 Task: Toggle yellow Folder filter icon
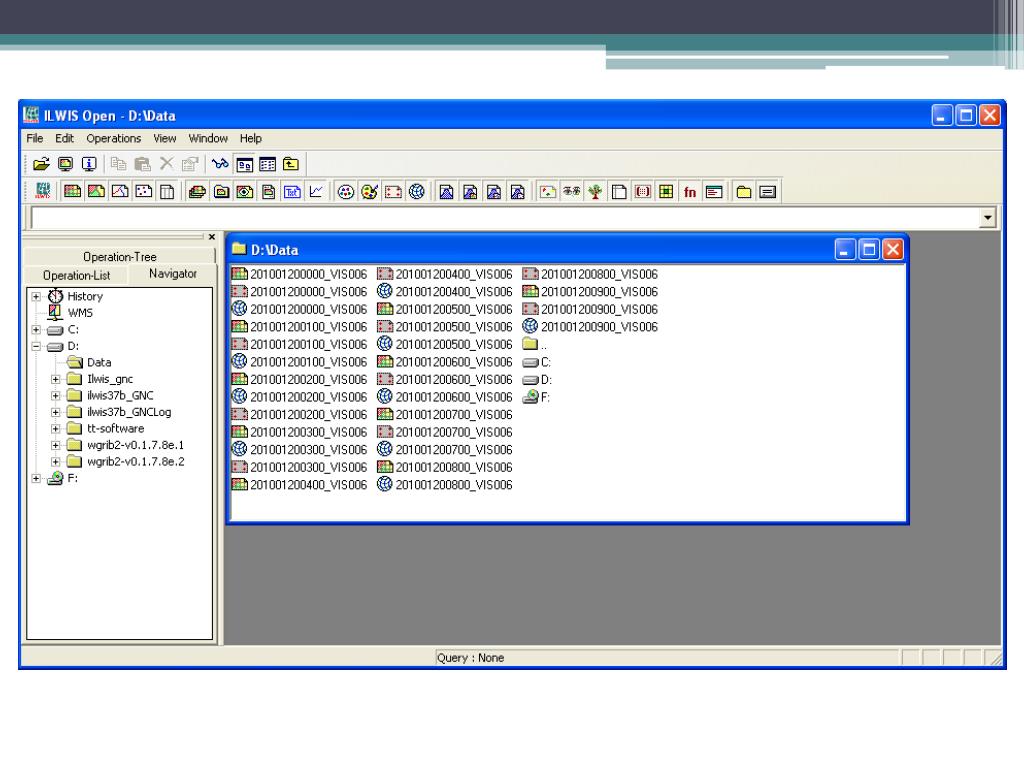tap(744, 191)
